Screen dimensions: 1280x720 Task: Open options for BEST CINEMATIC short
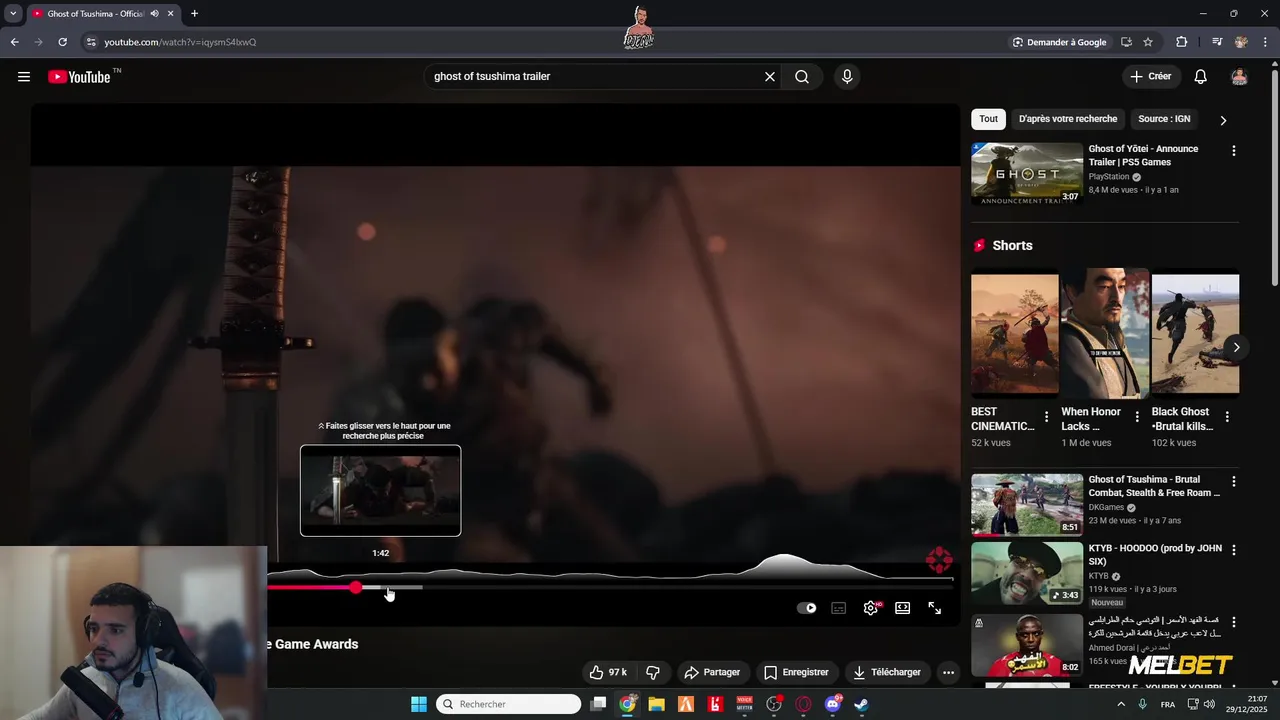pos(1046,417)
